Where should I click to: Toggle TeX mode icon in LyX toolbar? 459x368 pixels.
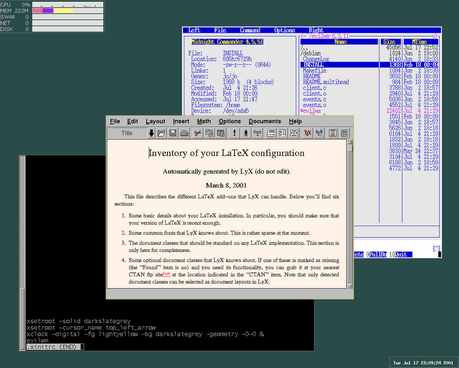point(307,133)
